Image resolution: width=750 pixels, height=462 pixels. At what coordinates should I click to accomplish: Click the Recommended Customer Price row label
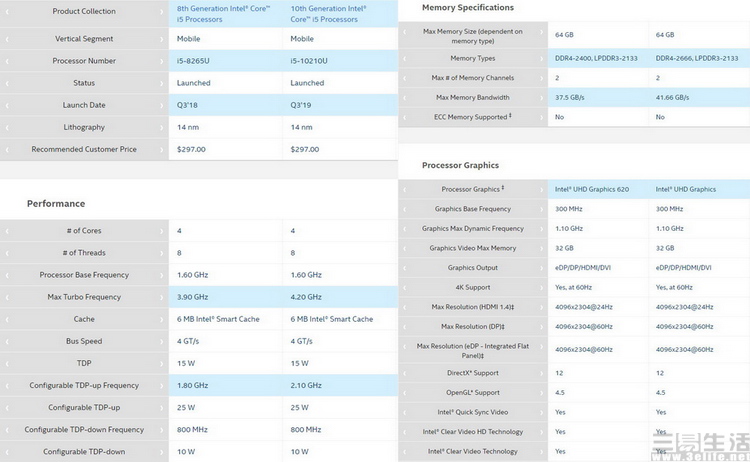pyautogui.click(x=84, y=149)
